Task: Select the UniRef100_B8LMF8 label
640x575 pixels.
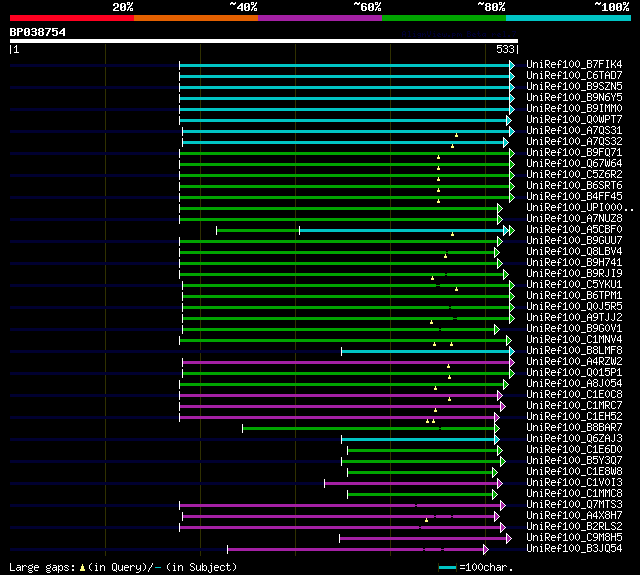Action: click(x=574, y=351)
